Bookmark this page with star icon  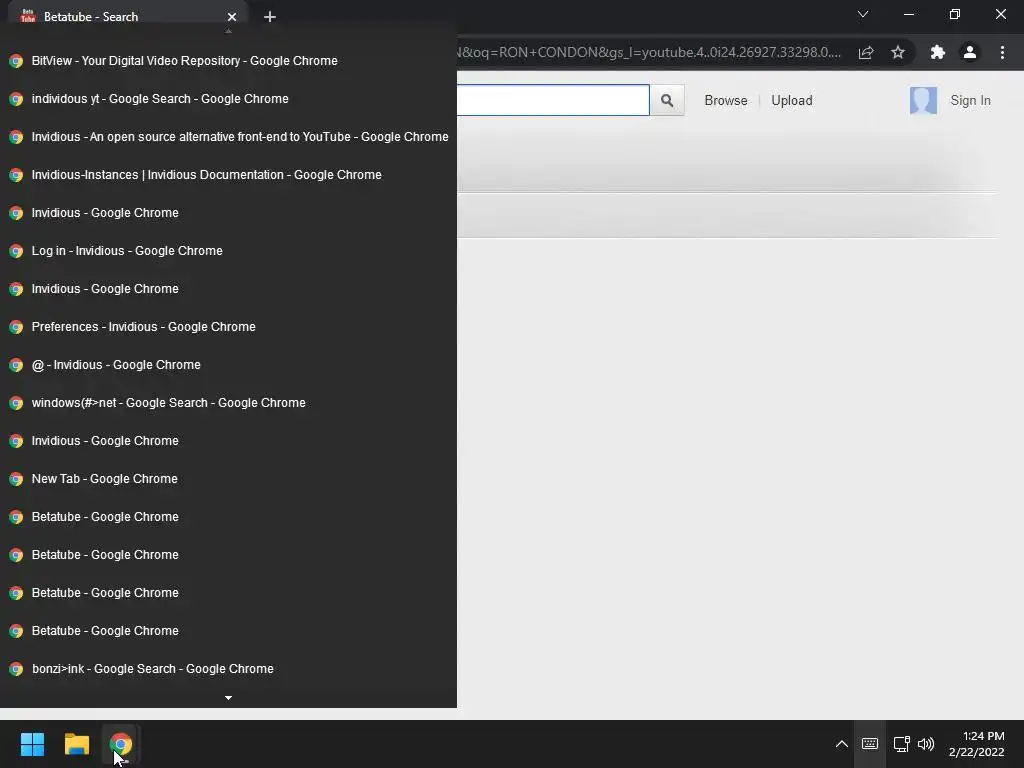pos(898,52)
